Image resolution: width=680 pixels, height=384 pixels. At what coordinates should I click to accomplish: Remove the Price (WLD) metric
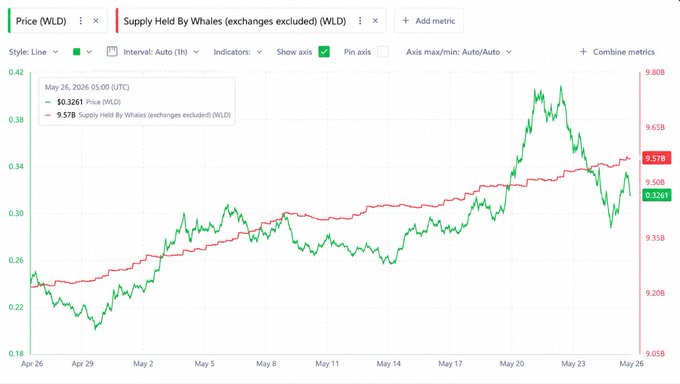96,21
